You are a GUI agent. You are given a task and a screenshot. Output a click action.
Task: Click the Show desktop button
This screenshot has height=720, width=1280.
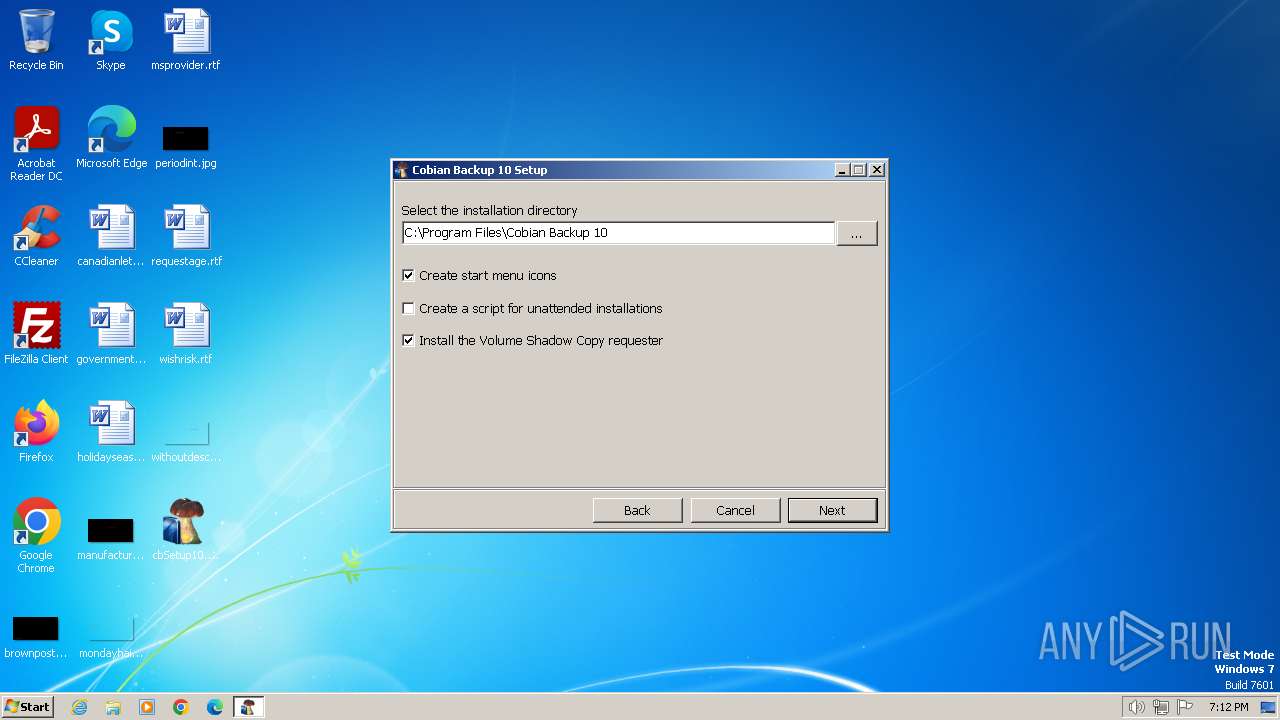(x=1268, y=707)
